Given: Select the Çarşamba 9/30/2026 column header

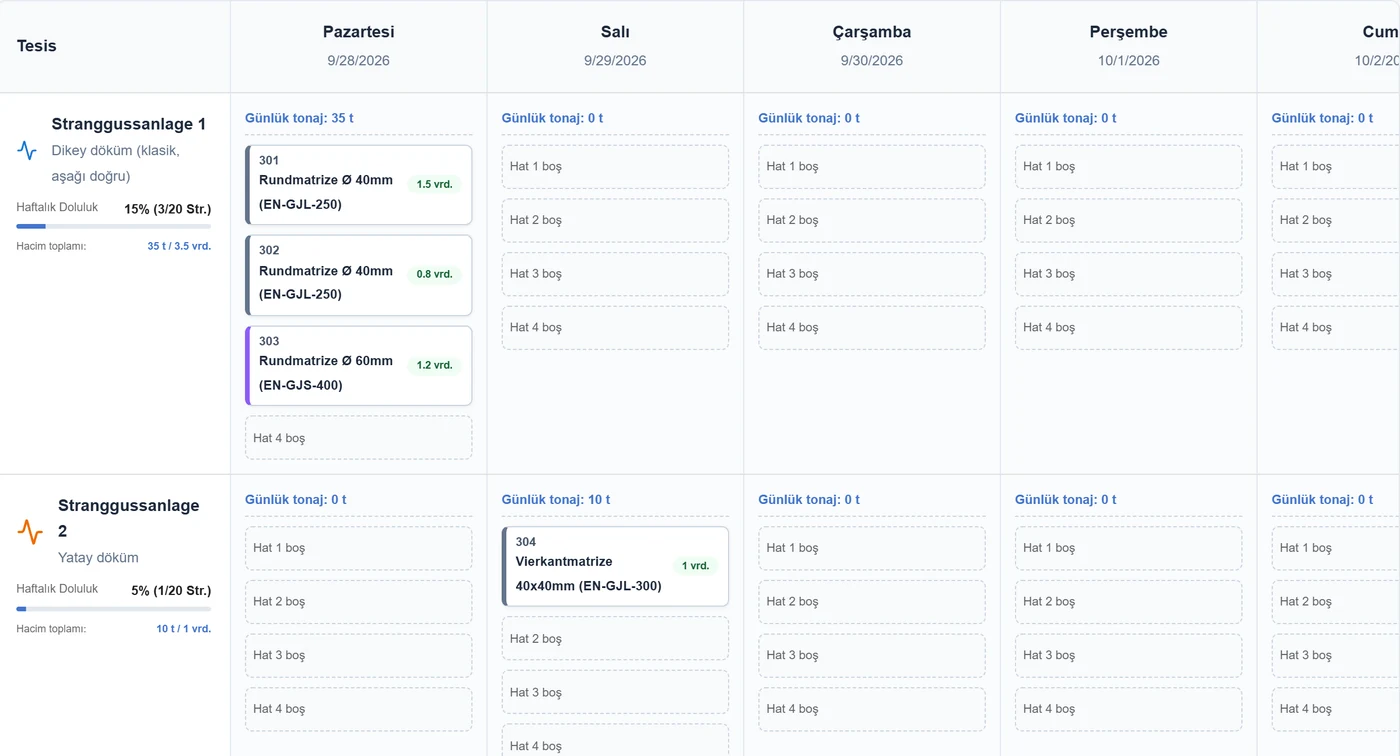Looking at the screenshot, I should (x=872, y=46).
